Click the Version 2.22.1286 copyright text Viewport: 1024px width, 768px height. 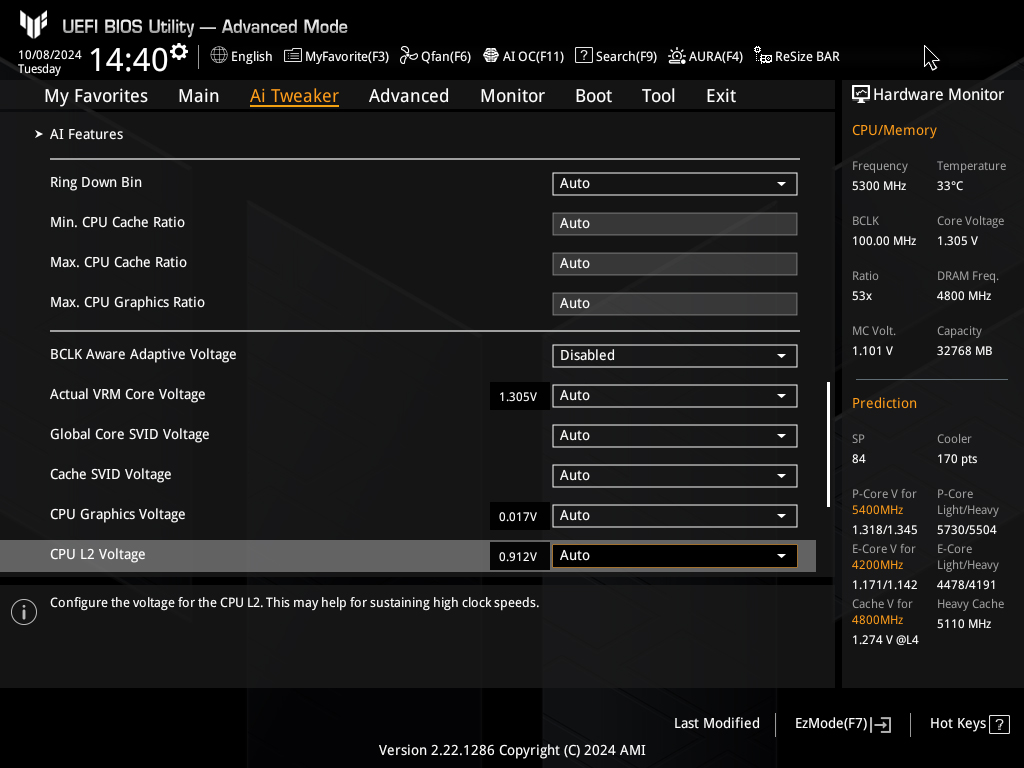[x=512, y=750]
